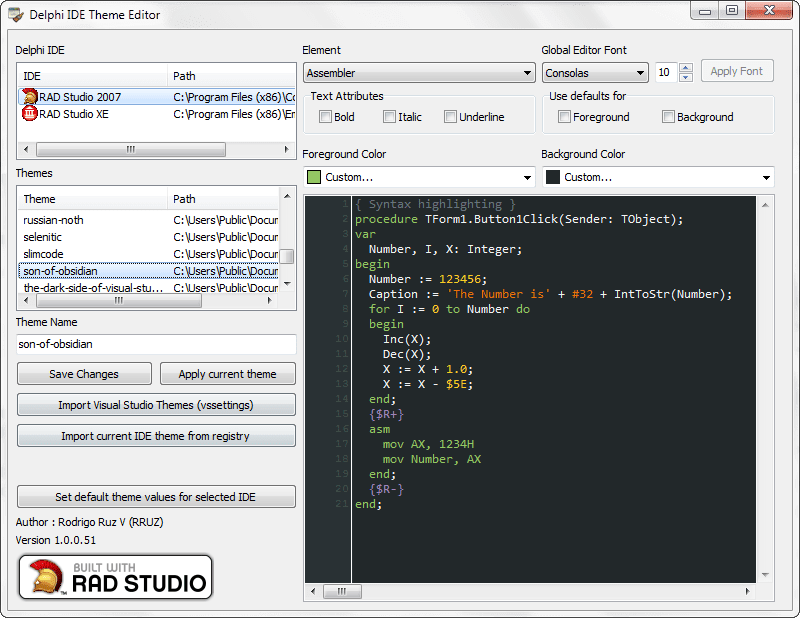
Task: Click the RAD Studio 2007 helmet icon
Action: (x=30, y=96)
